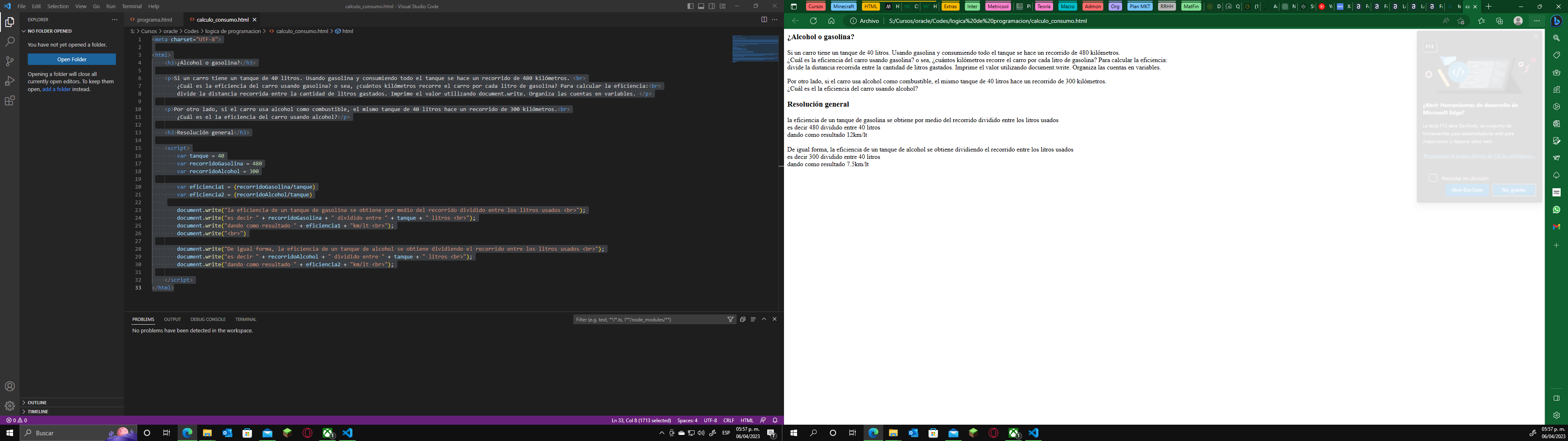Expand the TIMELINE section

(x=72, y=411)
